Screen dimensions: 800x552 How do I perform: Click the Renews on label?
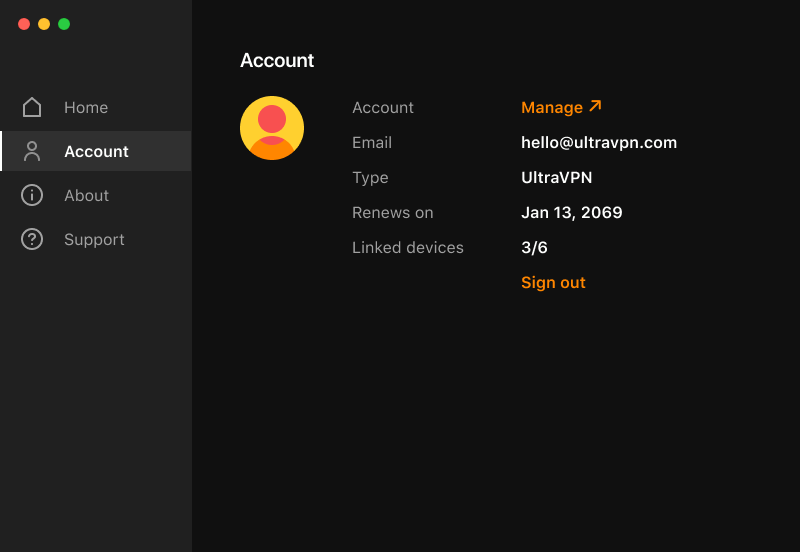pyautogui.click(x=392, y=212)
